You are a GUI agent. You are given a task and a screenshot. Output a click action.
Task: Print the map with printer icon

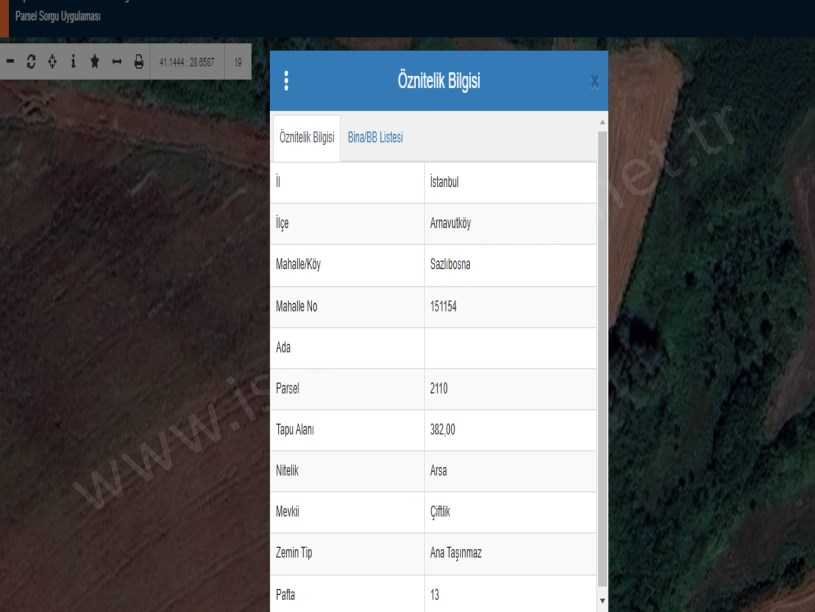tap(138, 61)
